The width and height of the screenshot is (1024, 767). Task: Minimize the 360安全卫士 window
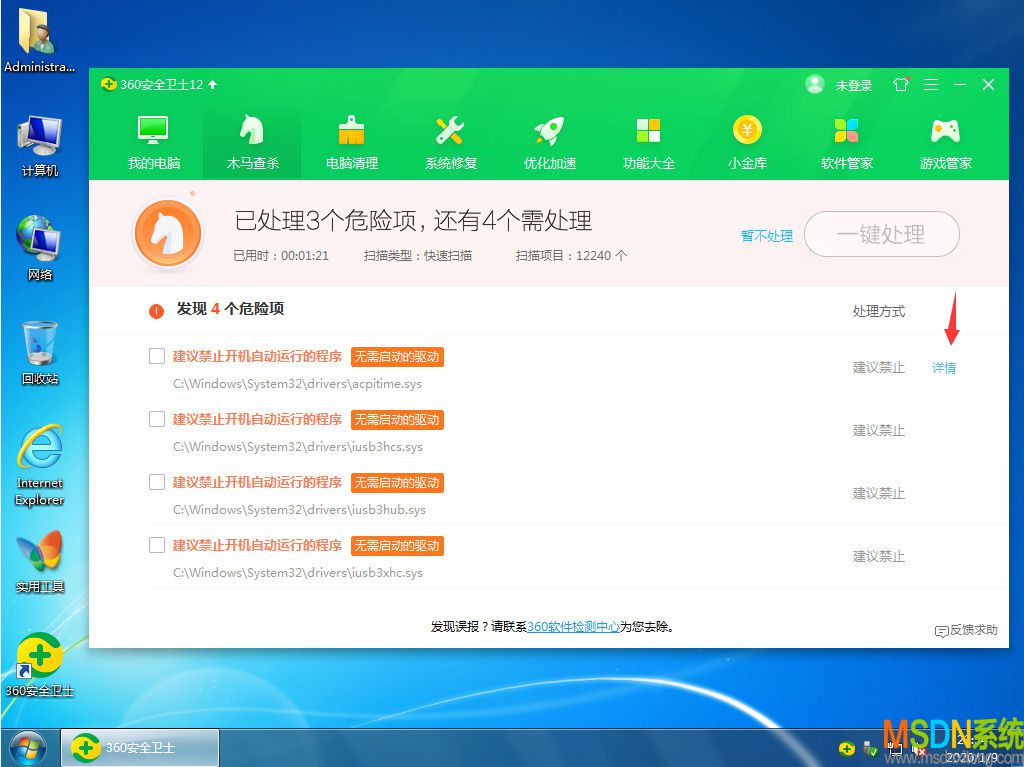point(960,84)
